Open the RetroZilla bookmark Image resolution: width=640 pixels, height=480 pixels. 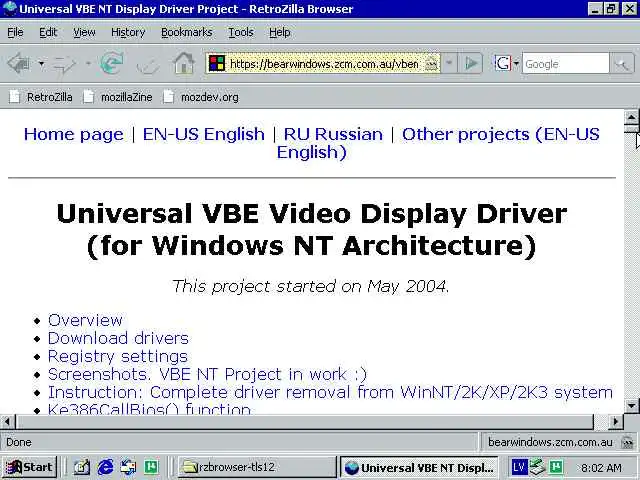point(41,97)
